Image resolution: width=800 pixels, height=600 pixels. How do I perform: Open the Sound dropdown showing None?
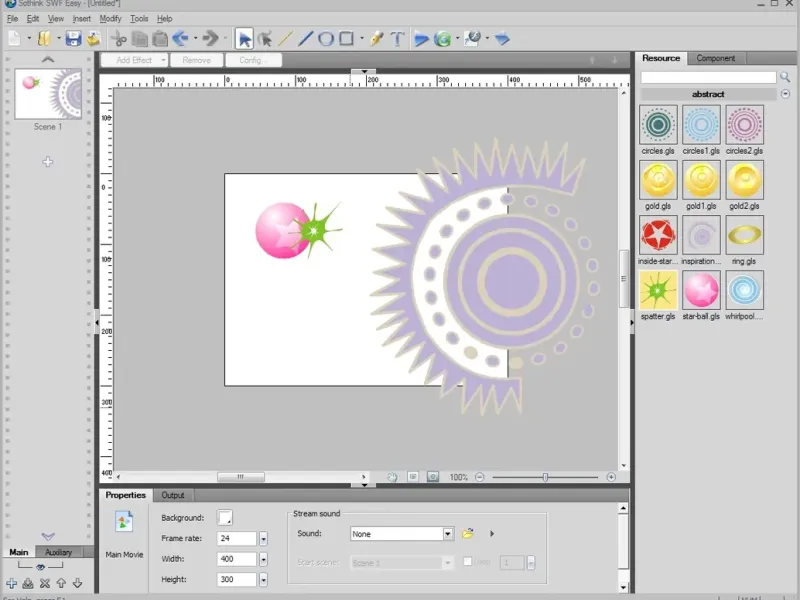click(448, 534)
